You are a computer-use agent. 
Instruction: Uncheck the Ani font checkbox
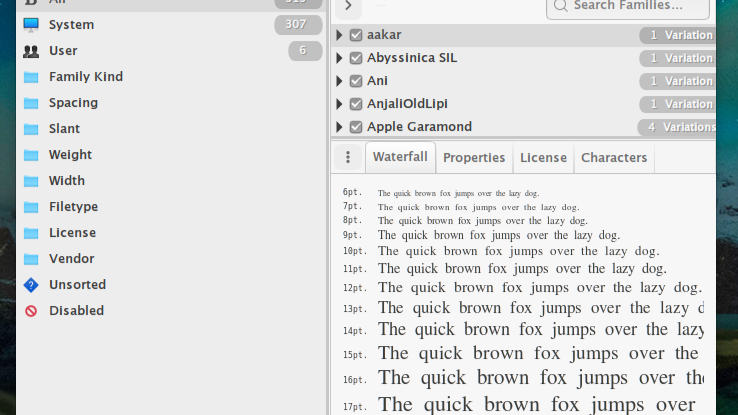(356, 81)
